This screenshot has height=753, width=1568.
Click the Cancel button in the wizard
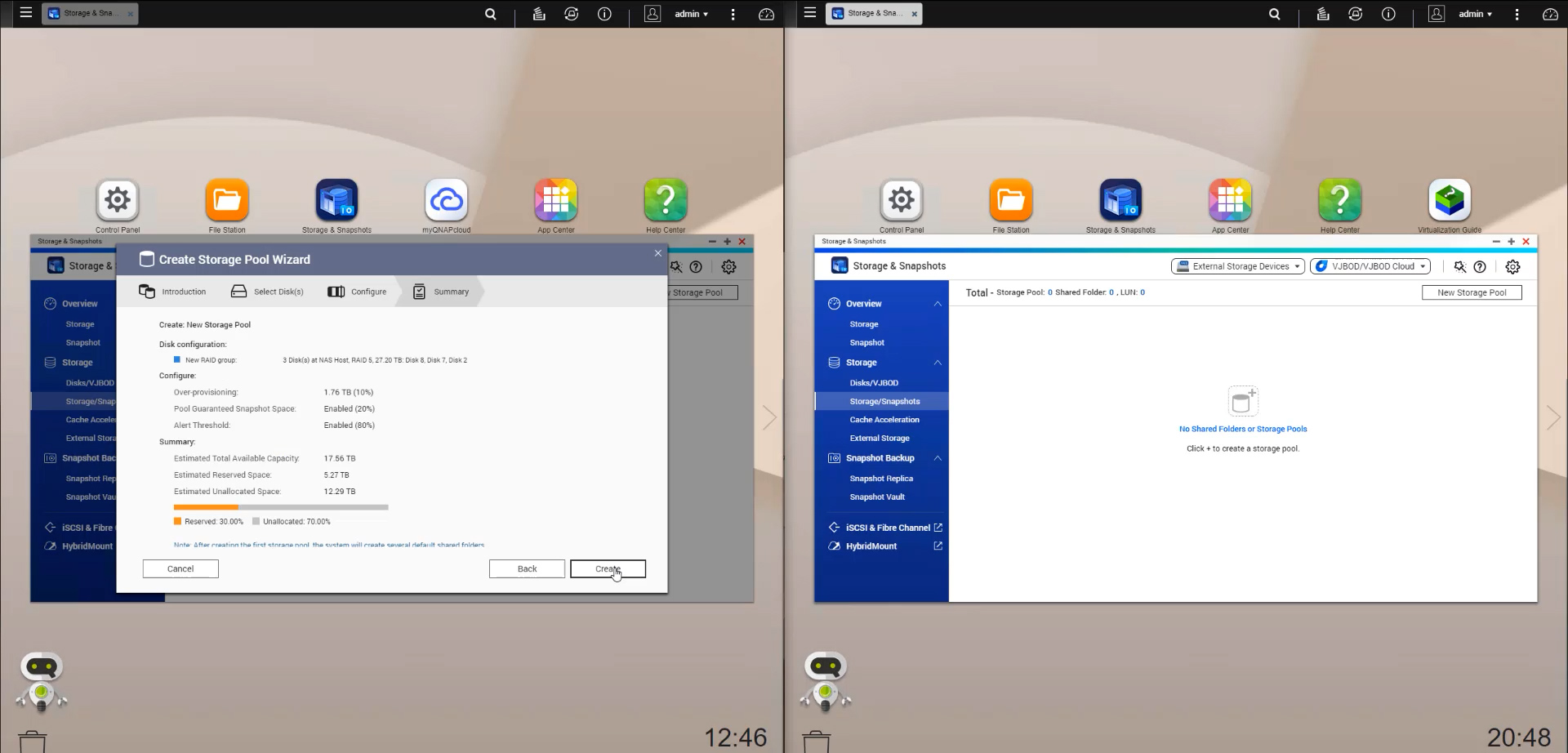(180, 568)
